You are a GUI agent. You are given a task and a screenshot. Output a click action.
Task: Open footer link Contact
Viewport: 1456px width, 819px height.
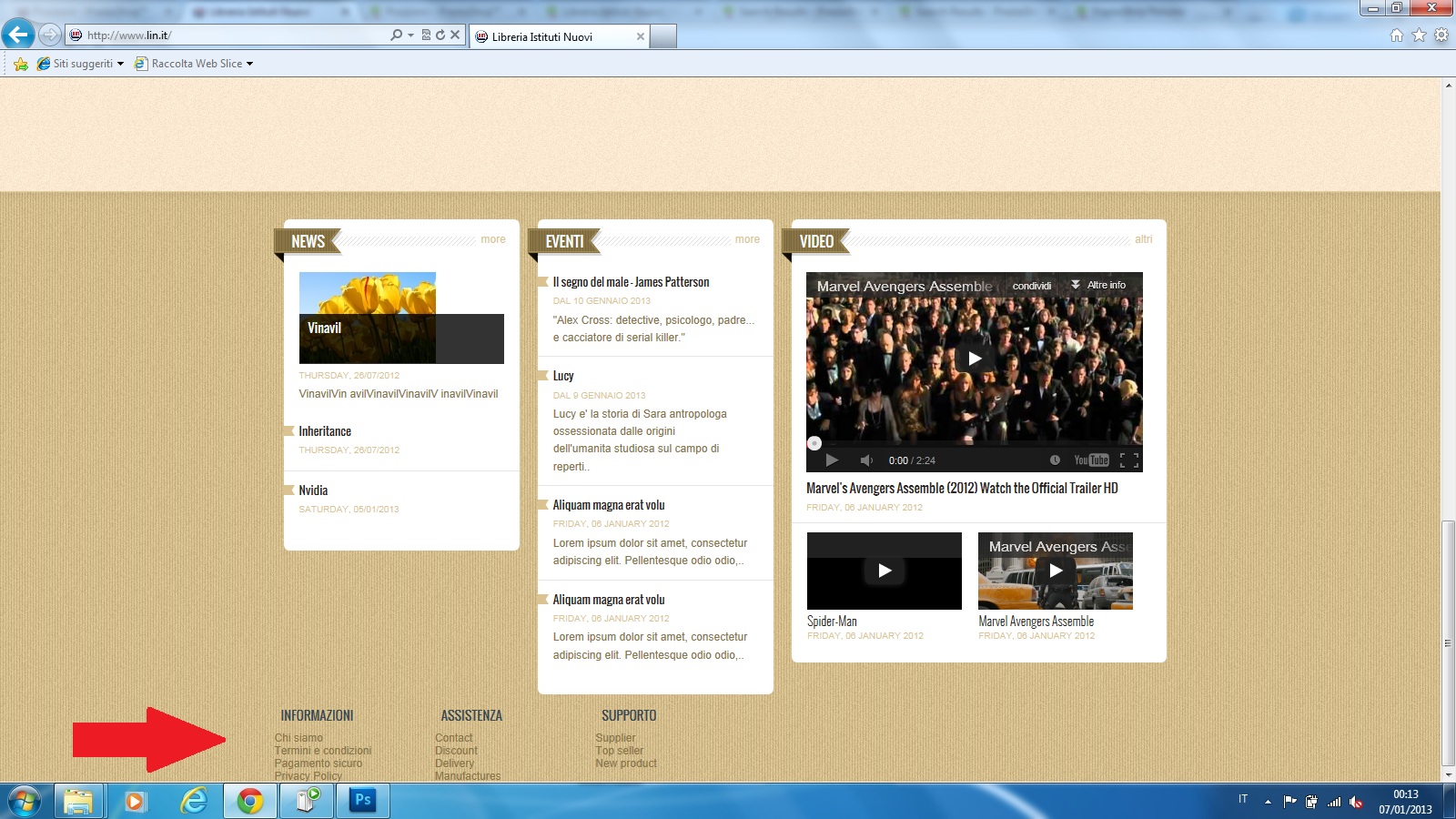pyautogui.click(x=454, y=738)
